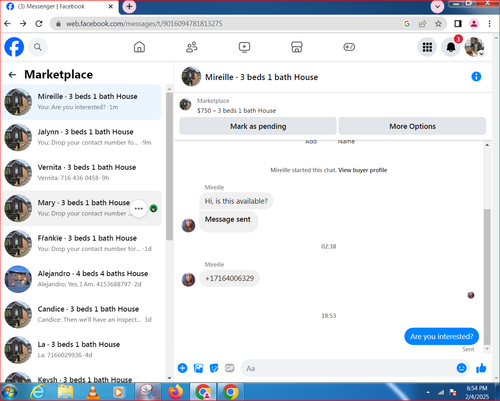The width and height of the screenshot is (500, 401).
Task: Open Chrome profile avatar
Action: click(474, 24)
